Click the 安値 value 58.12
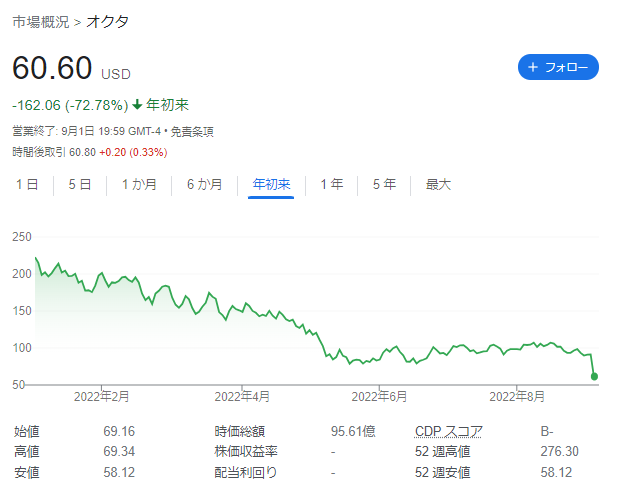 point(119,473)
